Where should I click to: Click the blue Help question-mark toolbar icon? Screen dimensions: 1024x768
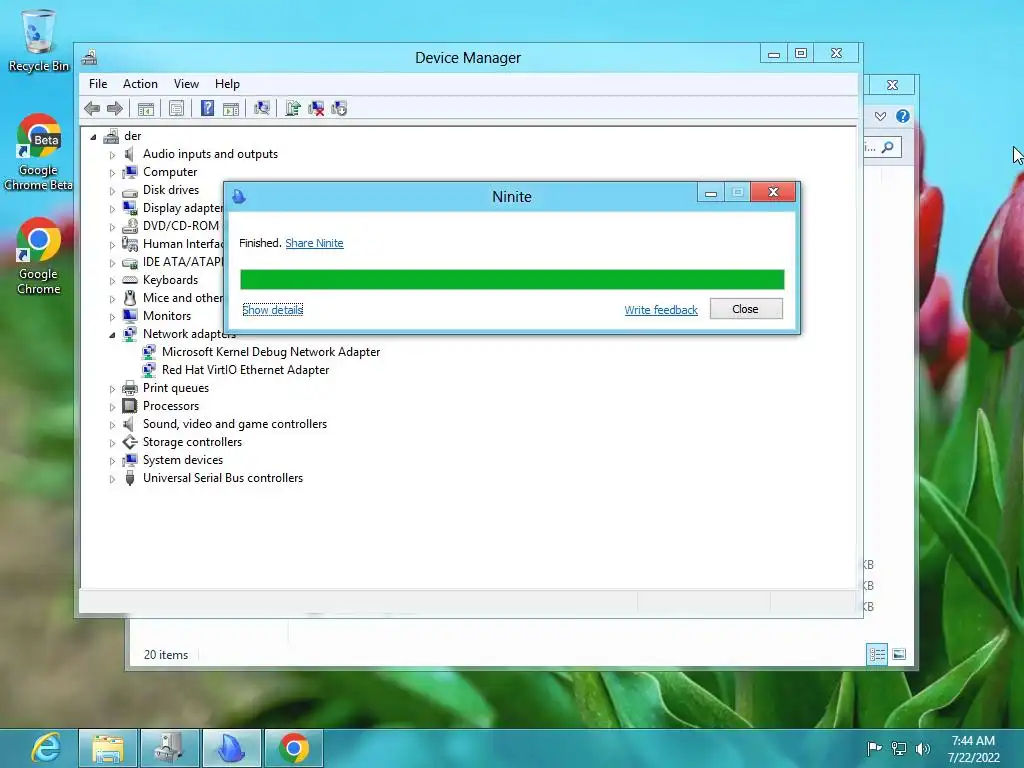(207, 108)
